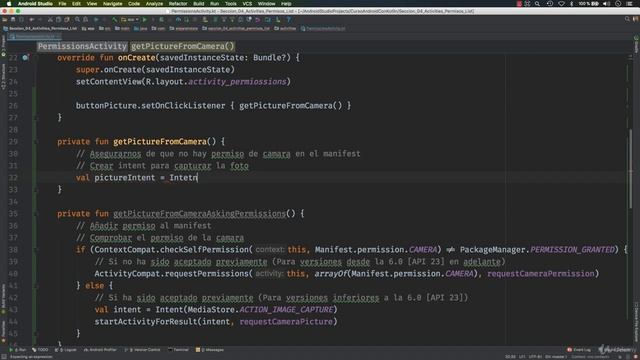Click the Find magnifier toolbar icon

click(x=77, y=19)
